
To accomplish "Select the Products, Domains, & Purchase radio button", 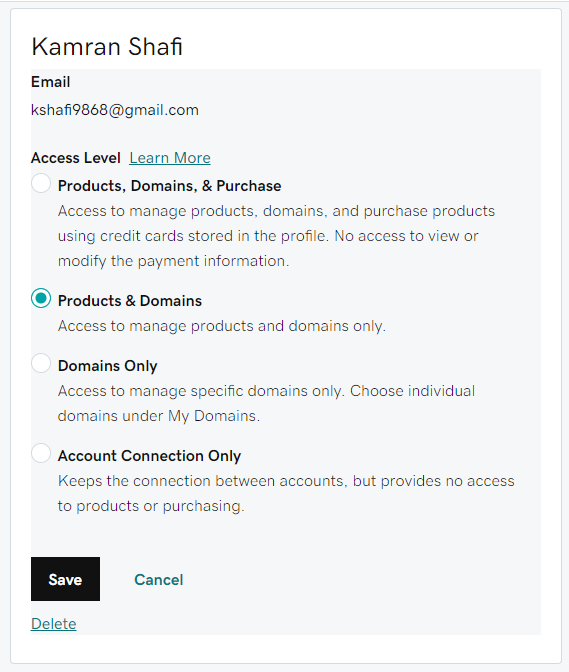I will point(41,183).
